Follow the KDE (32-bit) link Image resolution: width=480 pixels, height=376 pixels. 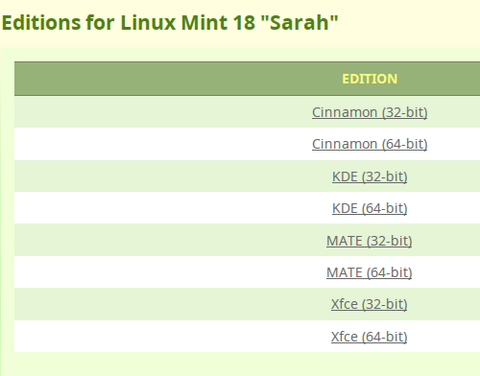click(x=369, y=176)
